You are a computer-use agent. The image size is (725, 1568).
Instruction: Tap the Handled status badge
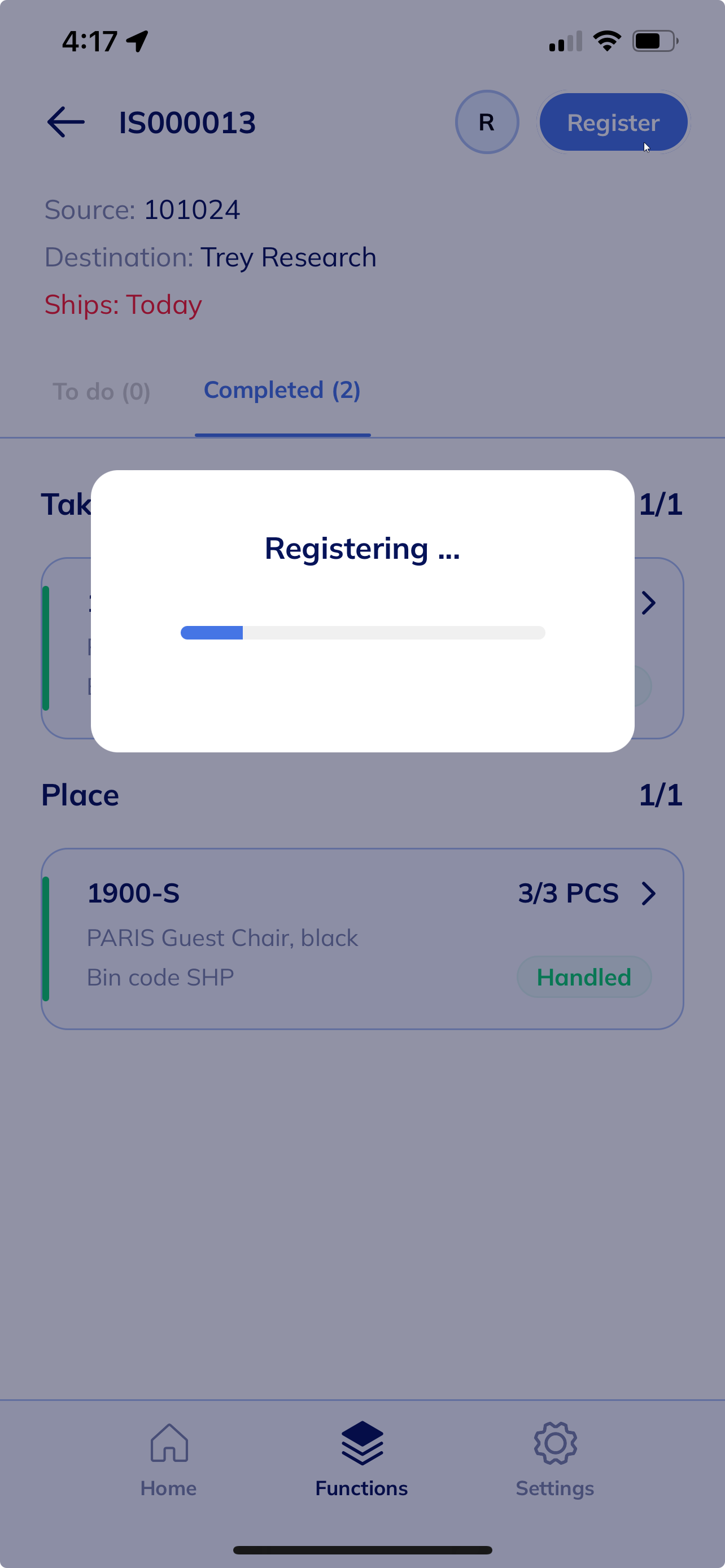pos(584,976)
